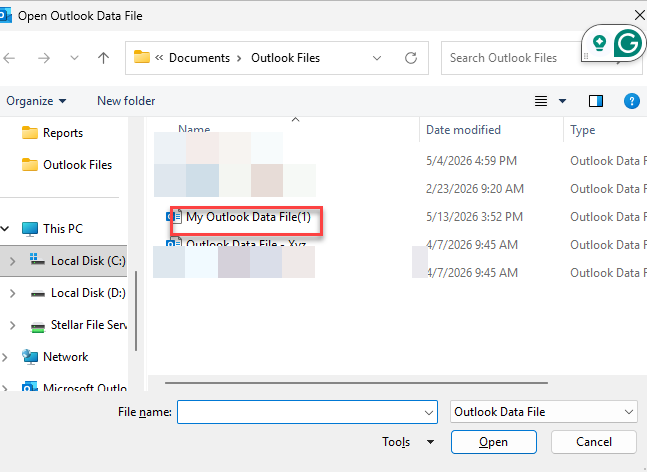Open the Tools menu

[x=408, y=442]
